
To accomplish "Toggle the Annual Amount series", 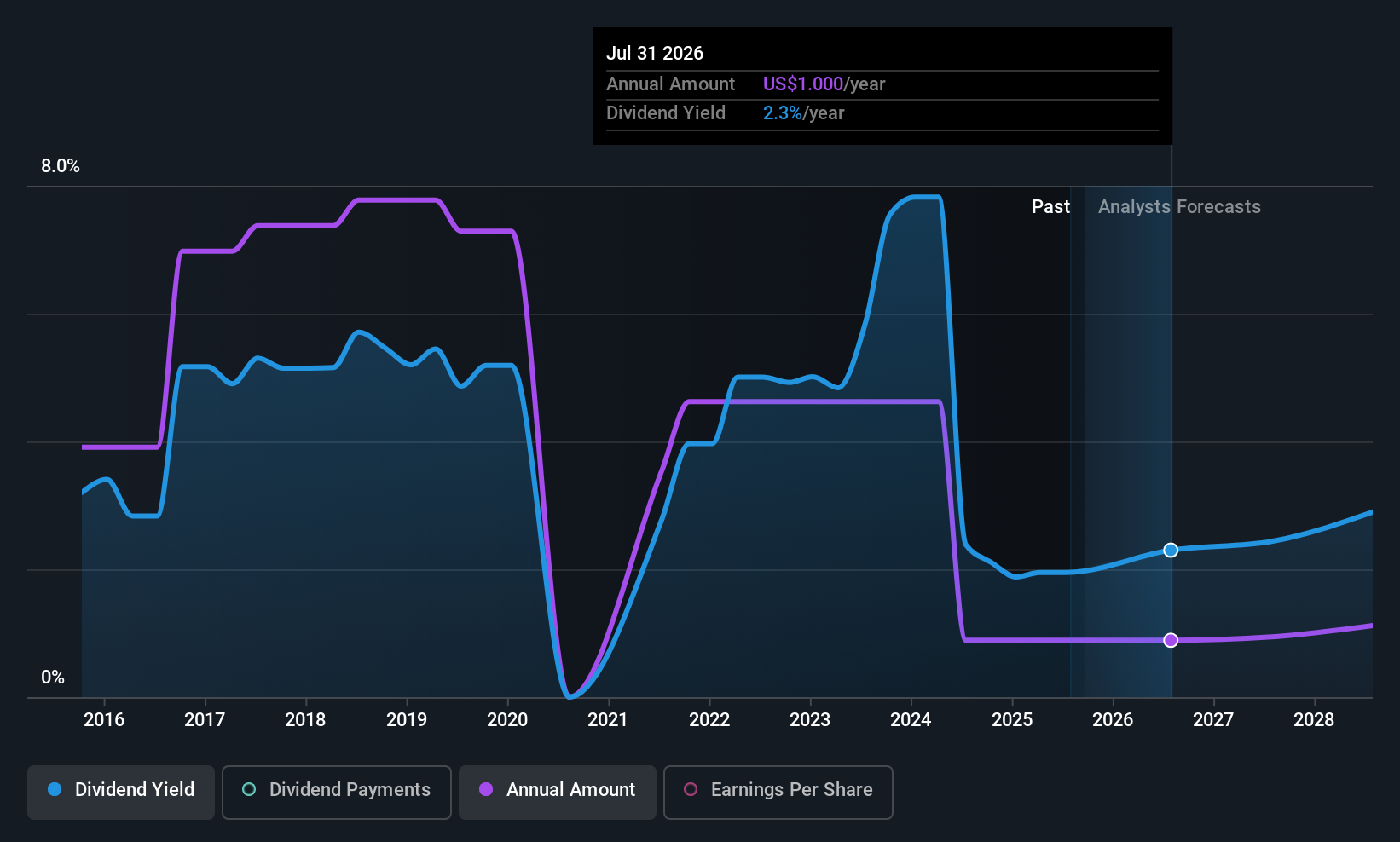I will click(x=558, y=792).
